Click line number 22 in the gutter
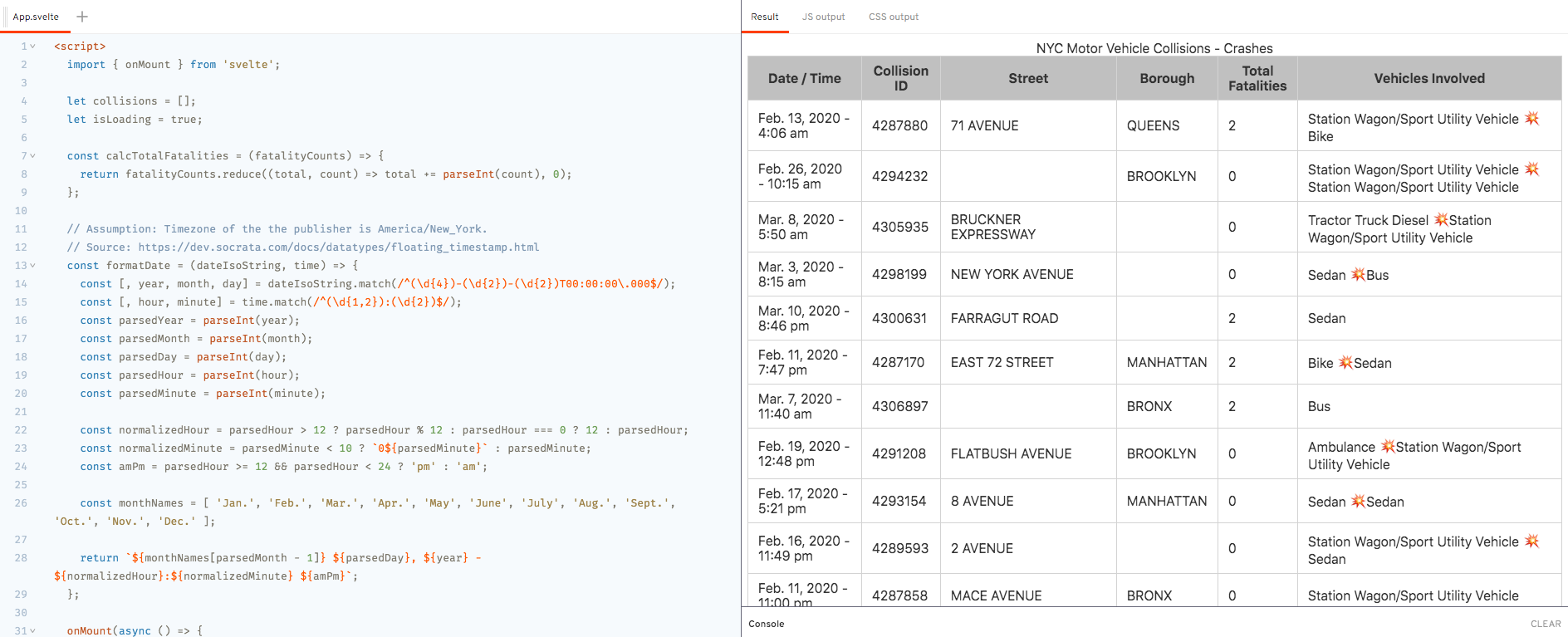This screenshot has height=637, width=1568. click(x=21, y=430)
